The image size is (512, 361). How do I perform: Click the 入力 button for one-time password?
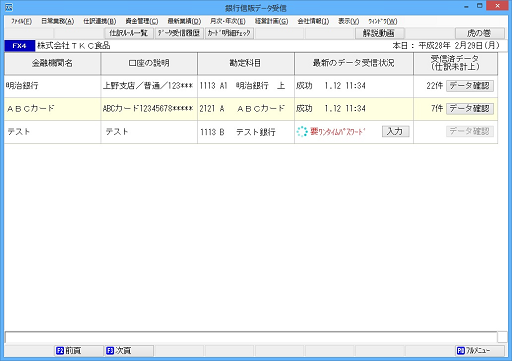click(x=395, y=131)
